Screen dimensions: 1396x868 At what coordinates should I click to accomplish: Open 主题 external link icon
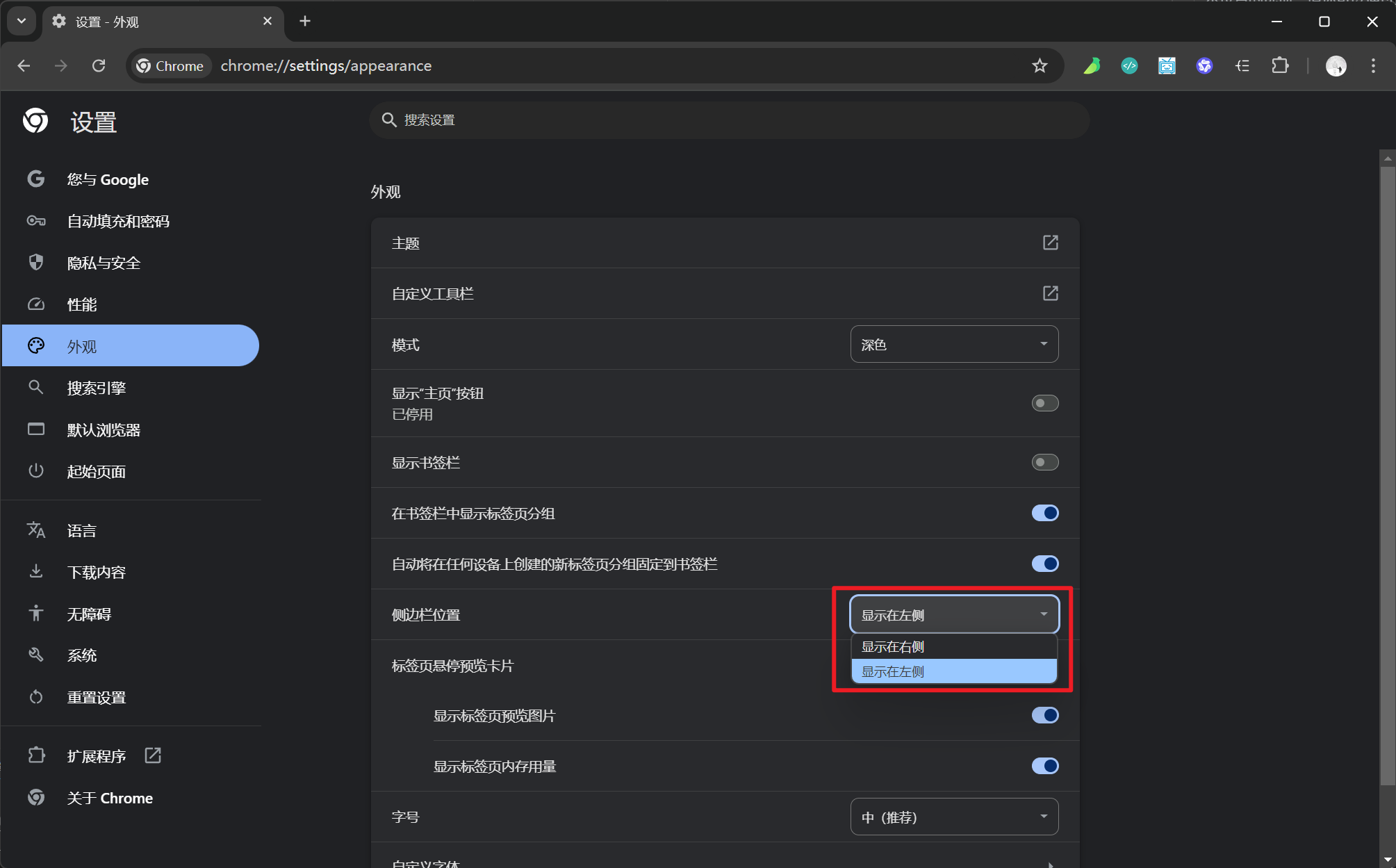pos(1050,243)
